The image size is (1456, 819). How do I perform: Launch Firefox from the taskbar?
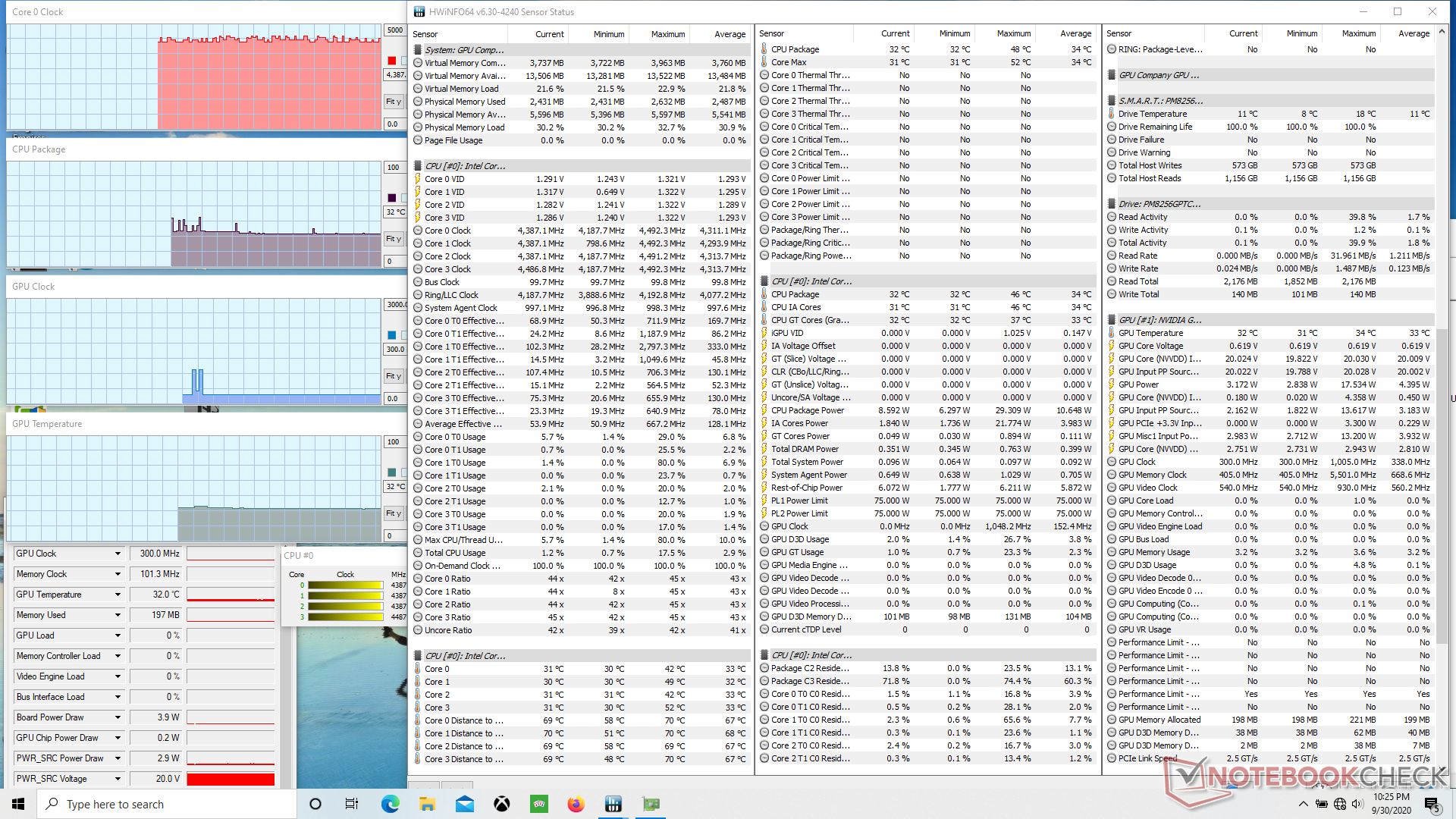(576, 804)
